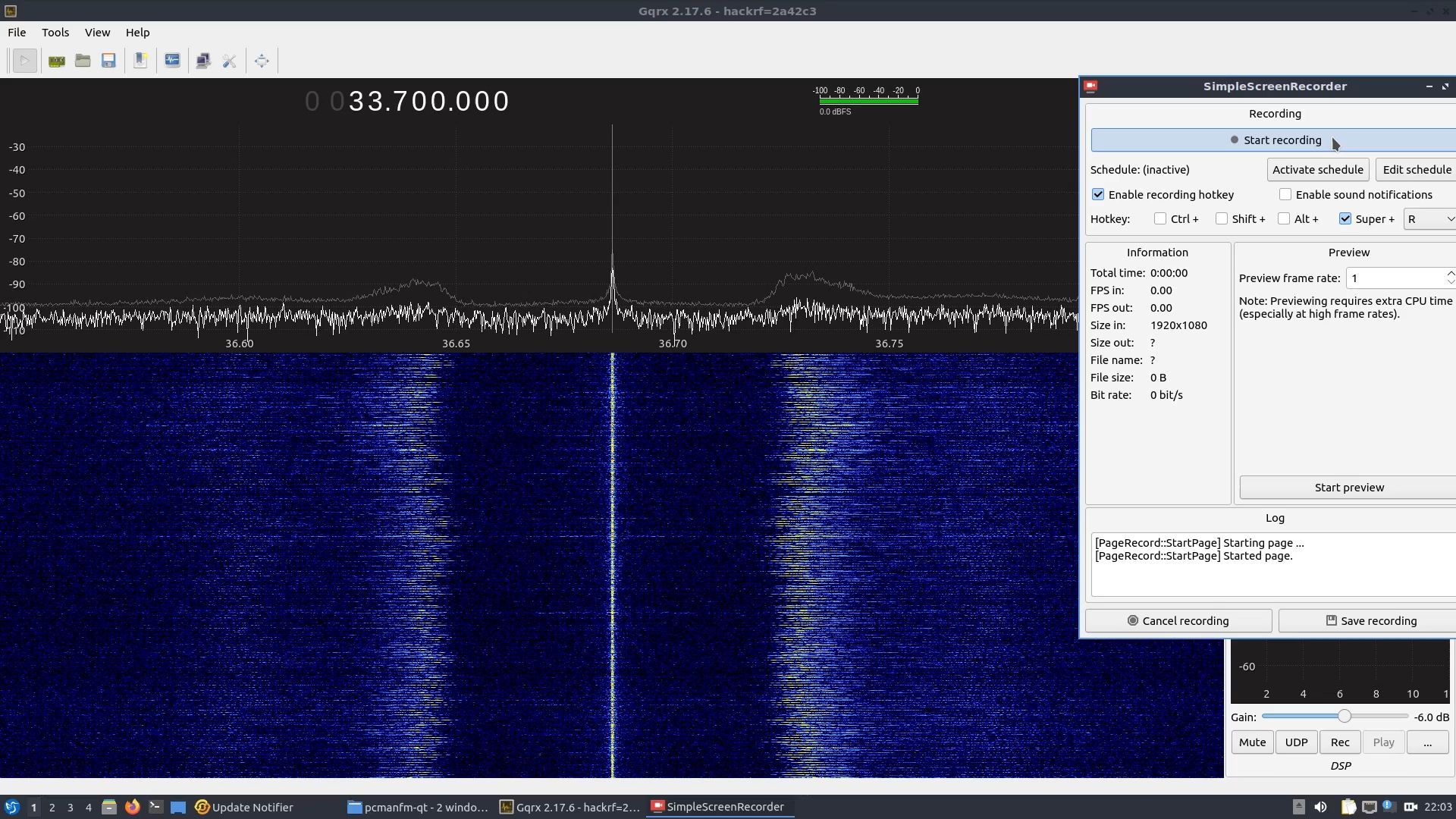Click the volume icon in system tray
The image size is (1456, 819).
point(1320,807)
